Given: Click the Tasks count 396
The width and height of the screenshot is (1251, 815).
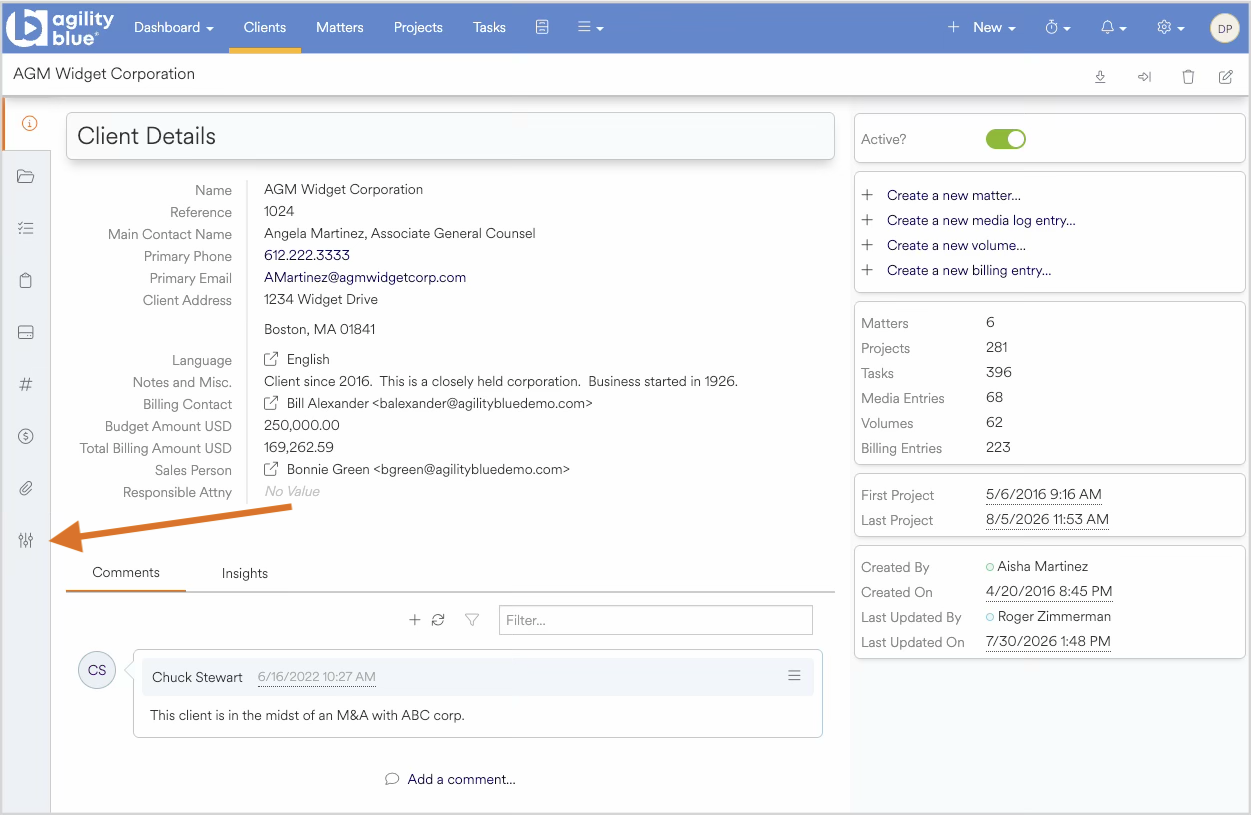Looking at the screenshot, I should pyautogui.click(x=999, y=372).
